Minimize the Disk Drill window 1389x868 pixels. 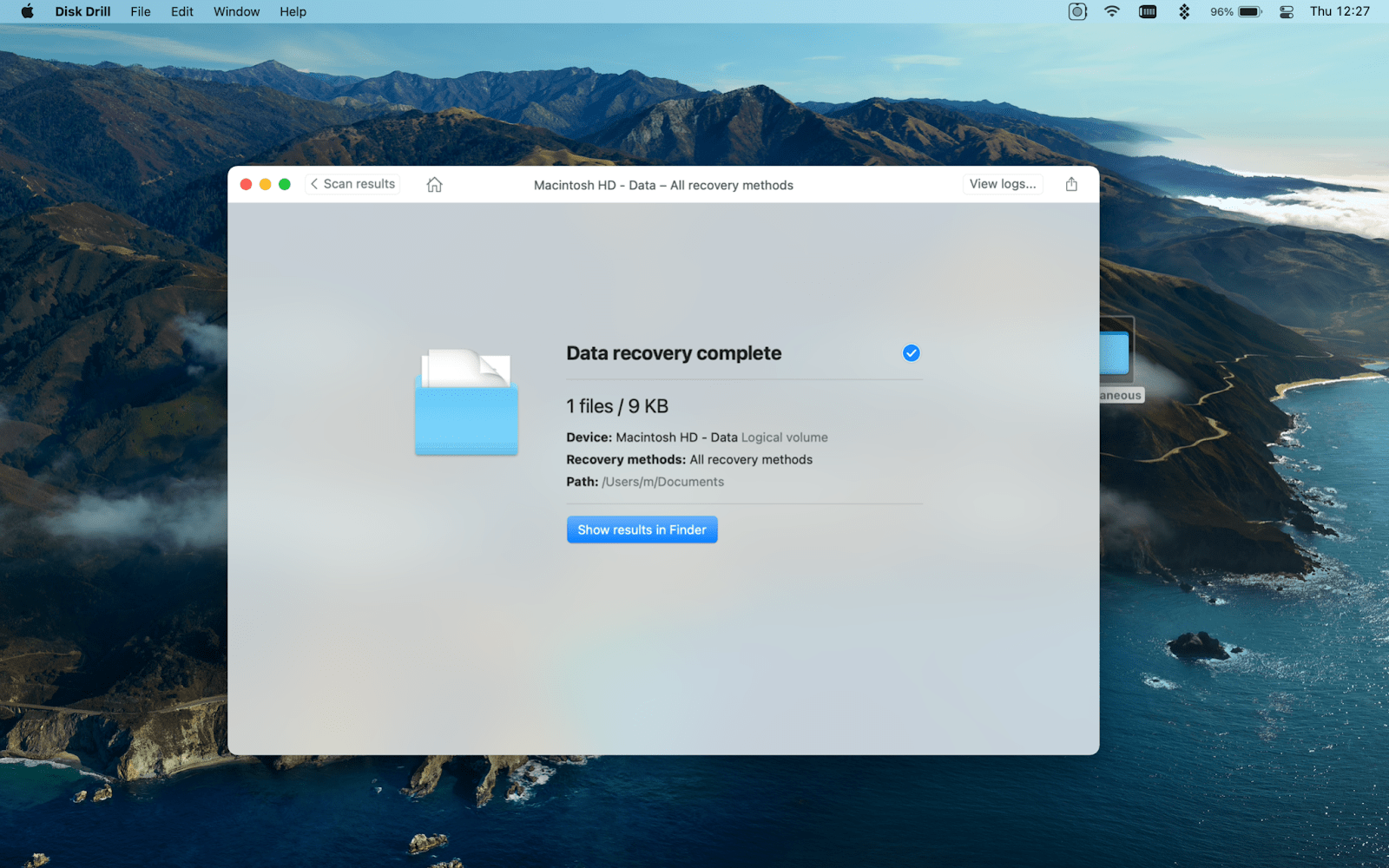(265, 184)
